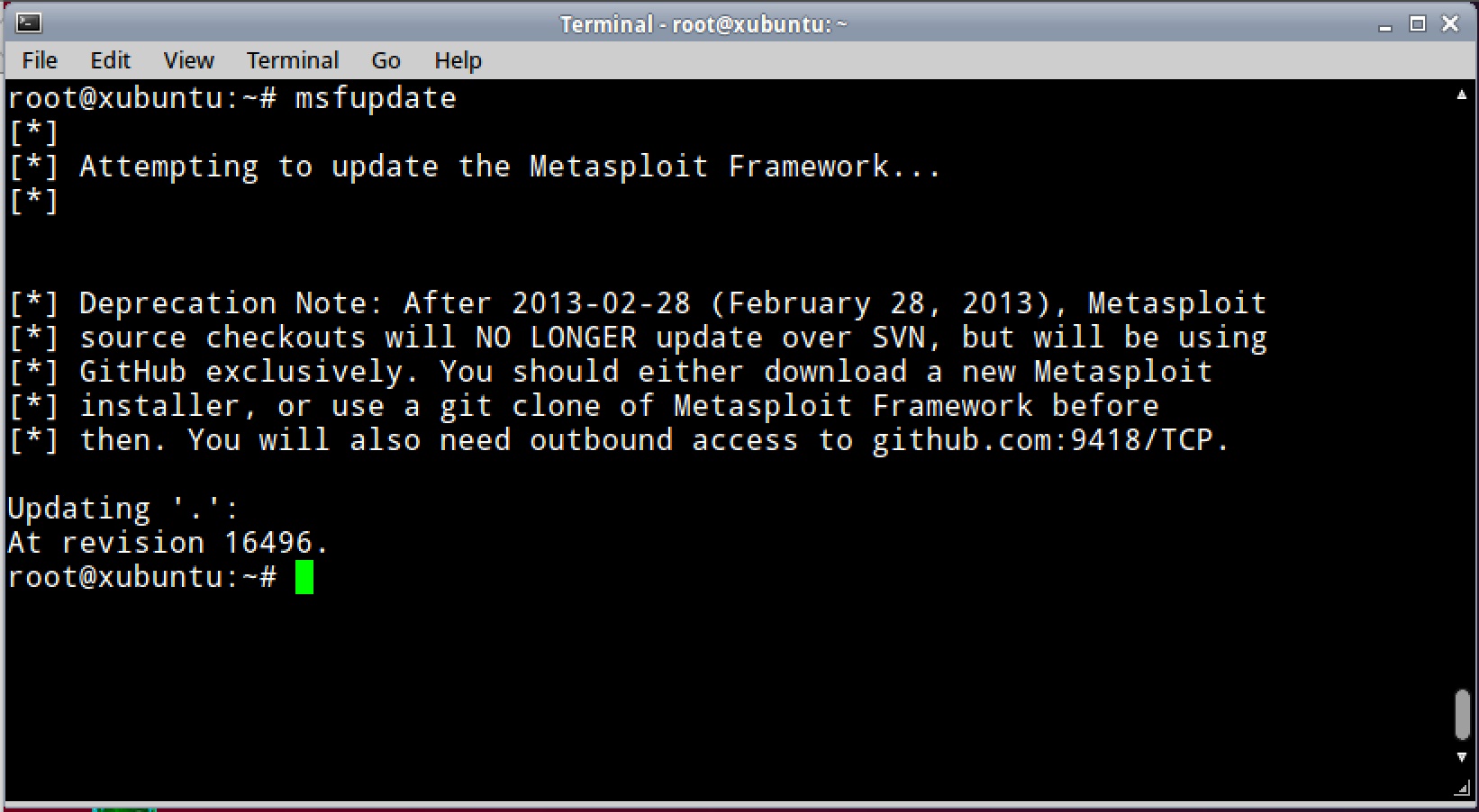Maximize the terminal window
The image size is (1479, 812).
pos(1418,24)
